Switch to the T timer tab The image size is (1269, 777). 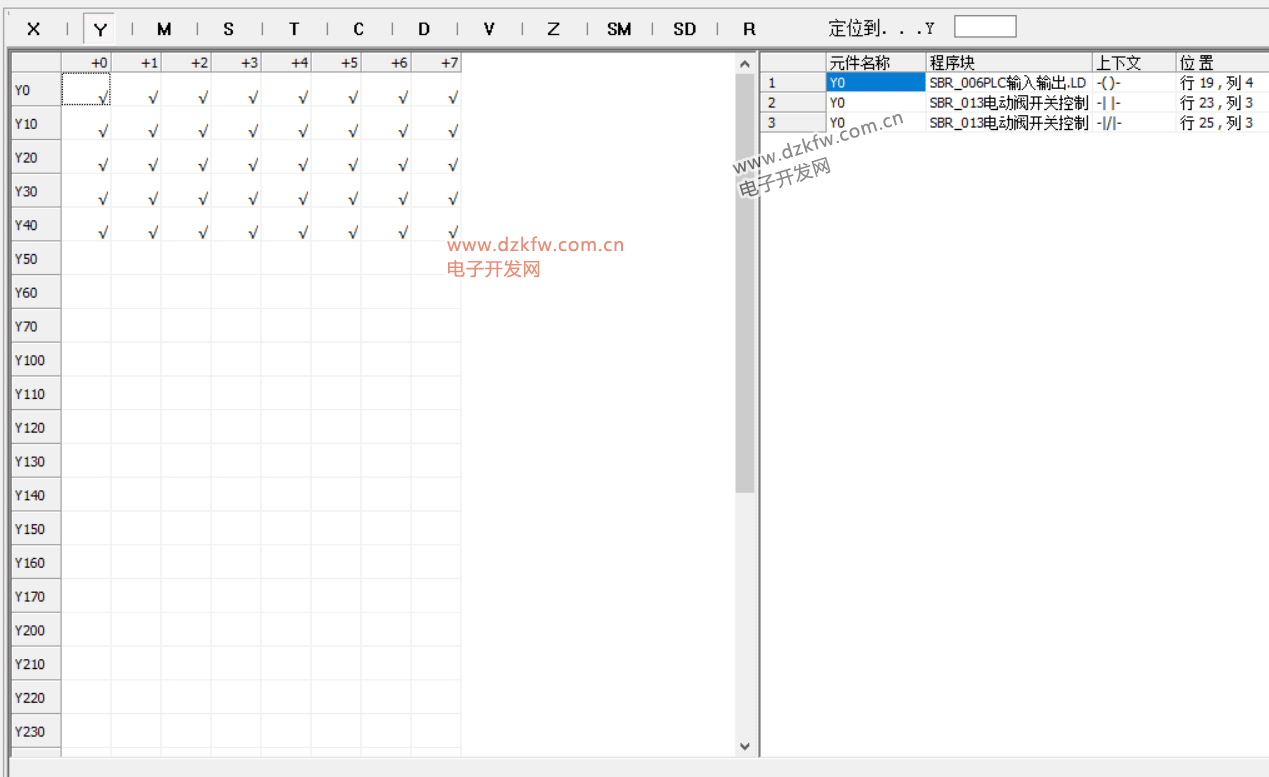(x=294, y=29)
